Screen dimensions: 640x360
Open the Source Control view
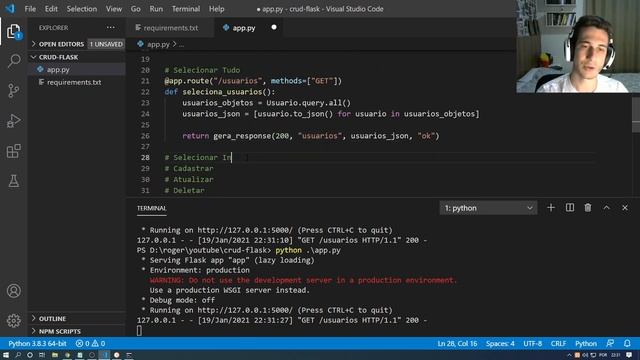click(13, 91)
